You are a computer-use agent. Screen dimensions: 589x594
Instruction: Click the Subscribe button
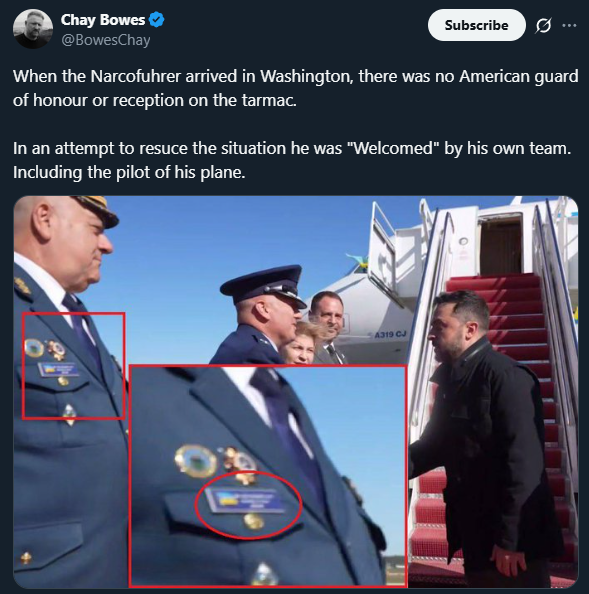[x=477, y=25]
